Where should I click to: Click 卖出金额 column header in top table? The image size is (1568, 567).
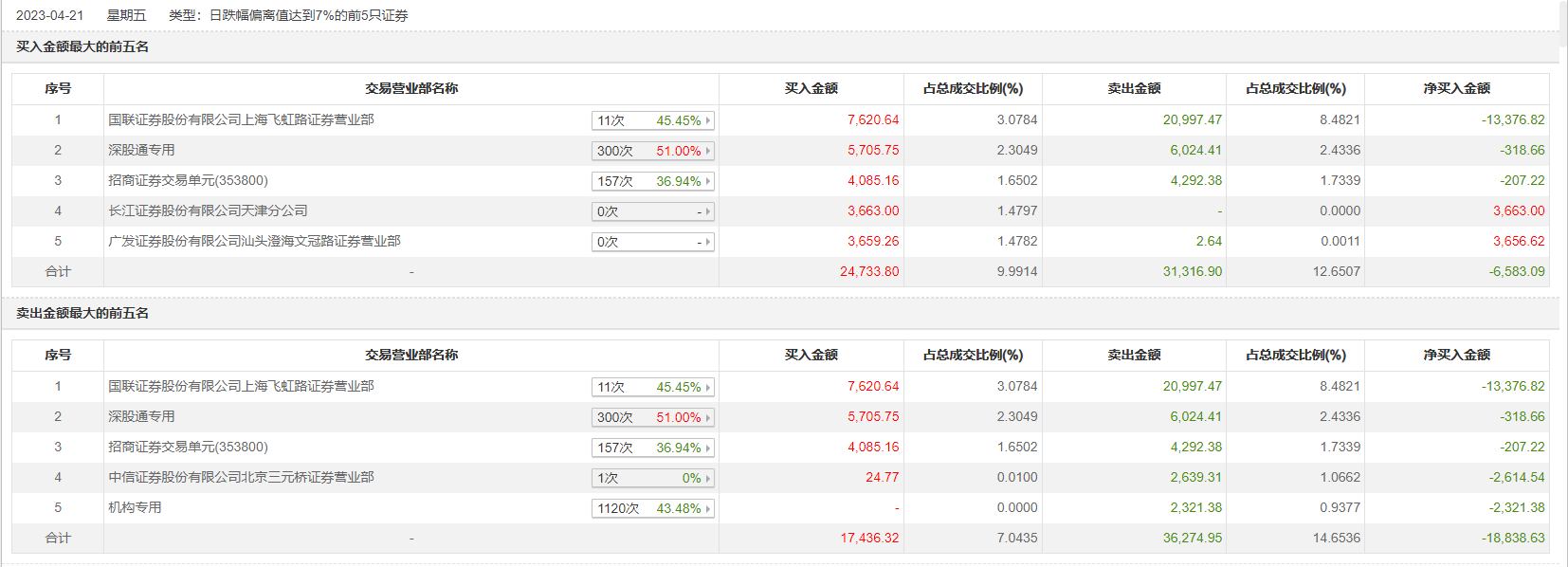click(x=1134, y=88)
